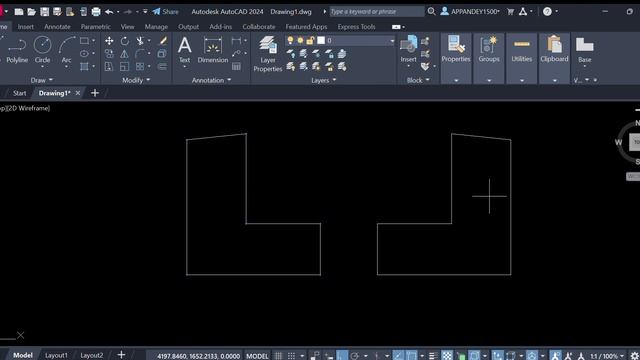The width and height of the screenshot is (640, 360).
Task: Click the Text annotation tool
Action: point(184,50)
